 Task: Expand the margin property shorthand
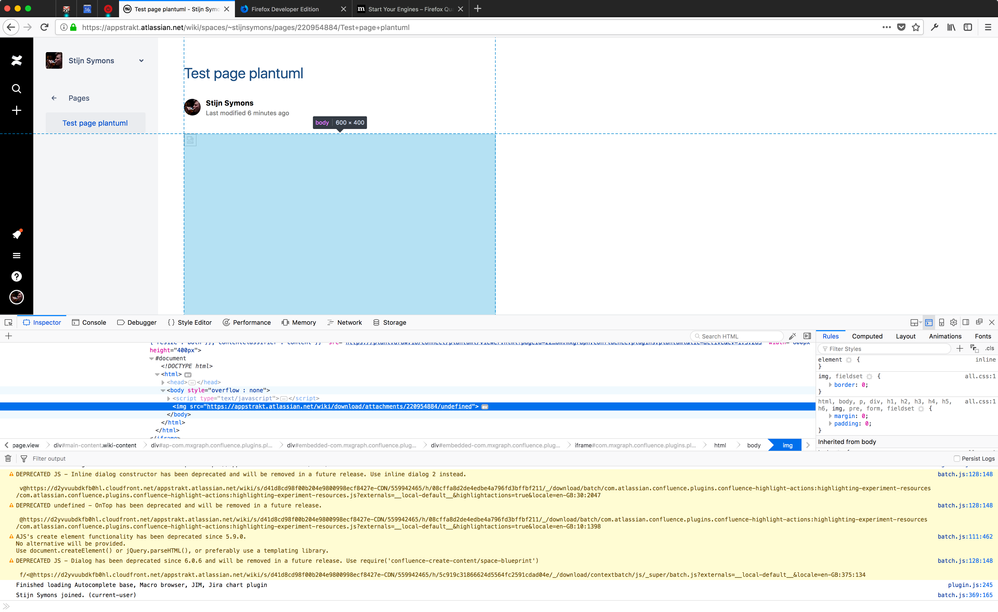click(830, 416)
